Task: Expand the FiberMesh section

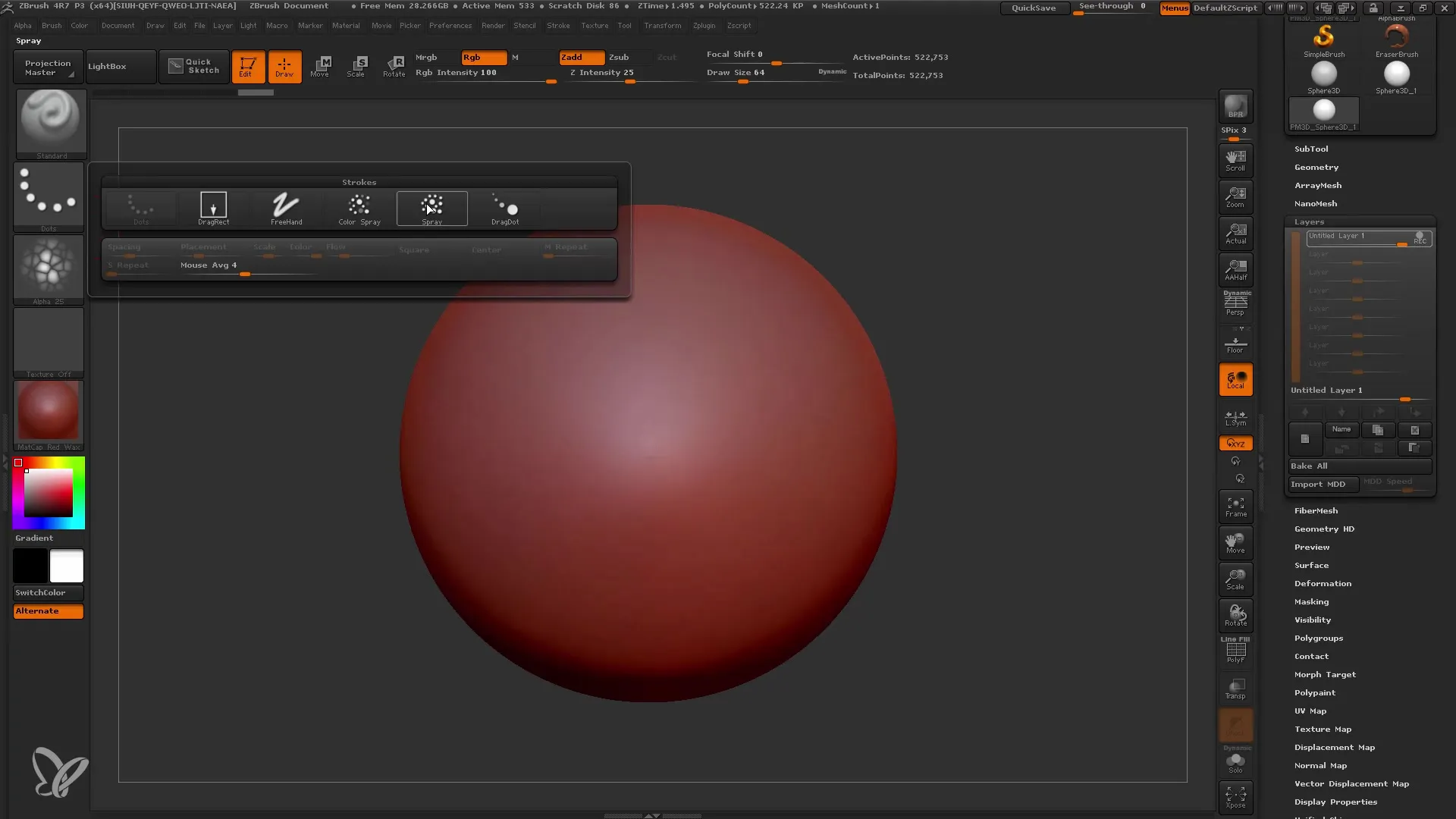Action: click(x=1316, y=511)
